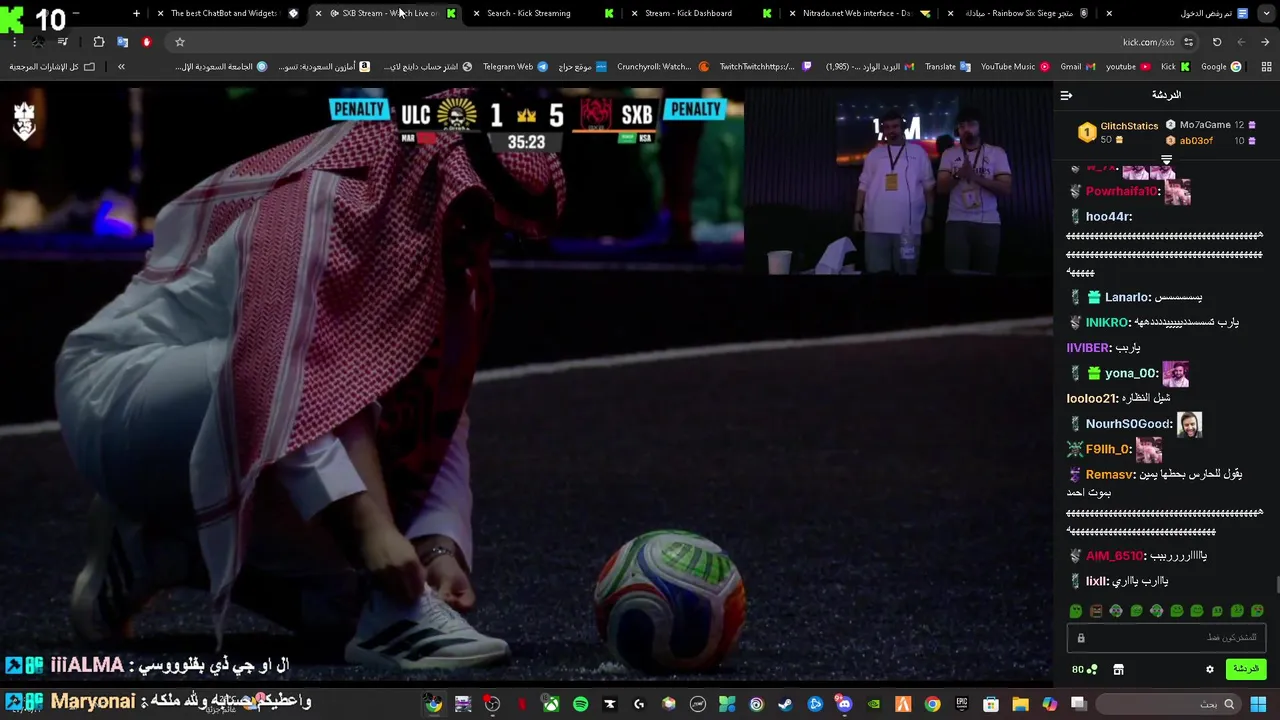This screenshot has width=1280, height=720.
Task: Go forward in browser history
Action: (1241, 42)
